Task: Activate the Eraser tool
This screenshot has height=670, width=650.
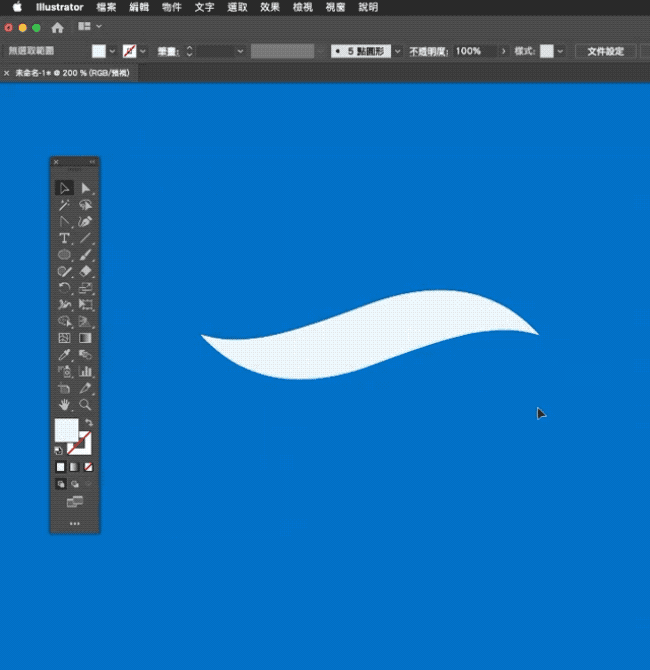Action: tap(86, 271)
